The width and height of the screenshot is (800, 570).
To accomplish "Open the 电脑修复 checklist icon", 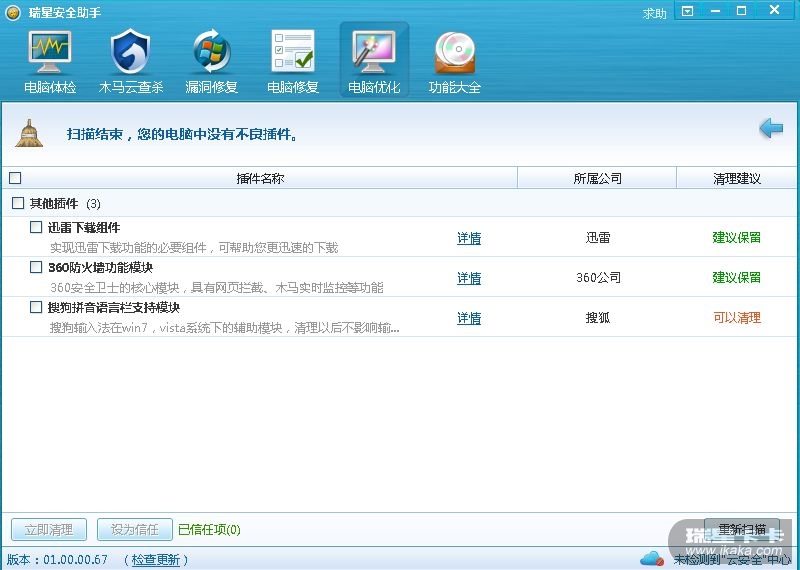I will (x=293, y=61).
